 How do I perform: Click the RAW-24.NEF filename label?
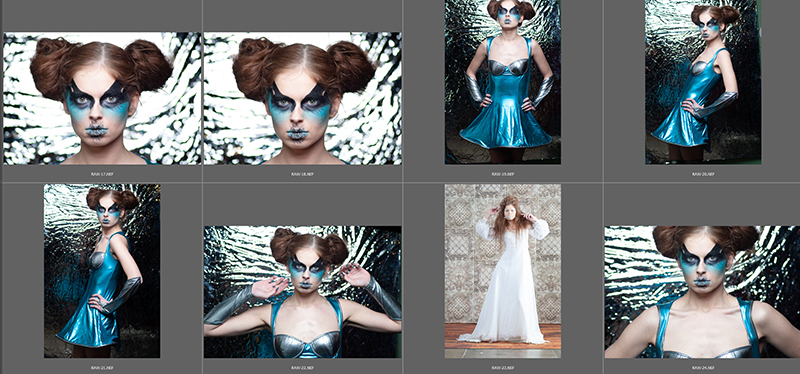coord(703,367)
